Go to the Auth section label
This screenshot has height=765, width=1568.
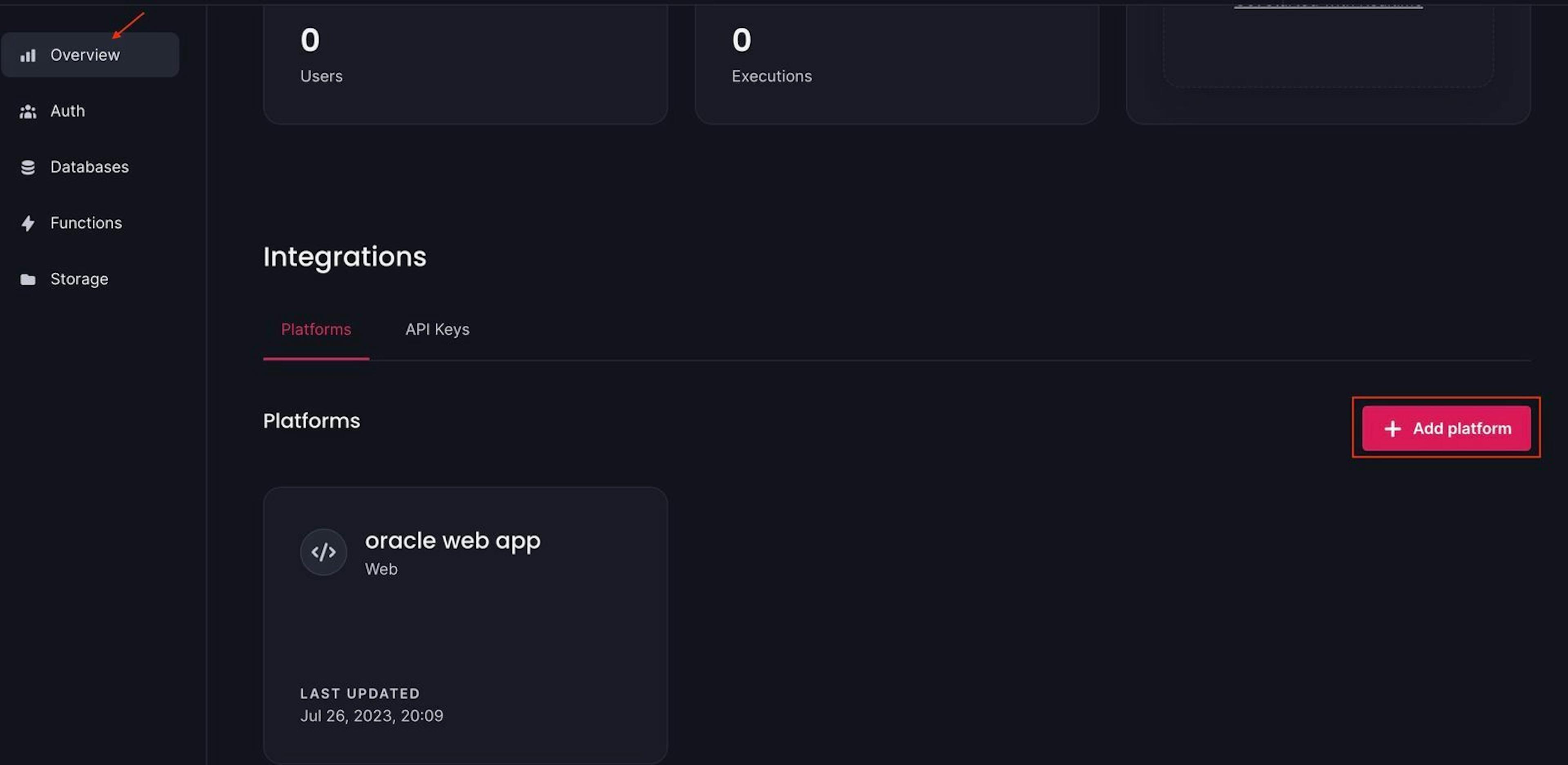[67, 111]
